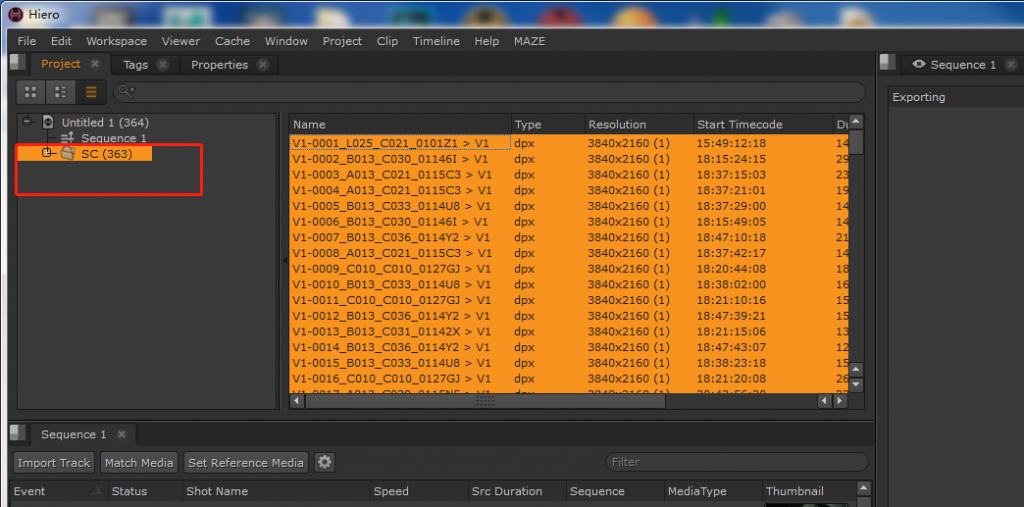Click the Sequence 1 sequence icon in tree

coord(67,138)
